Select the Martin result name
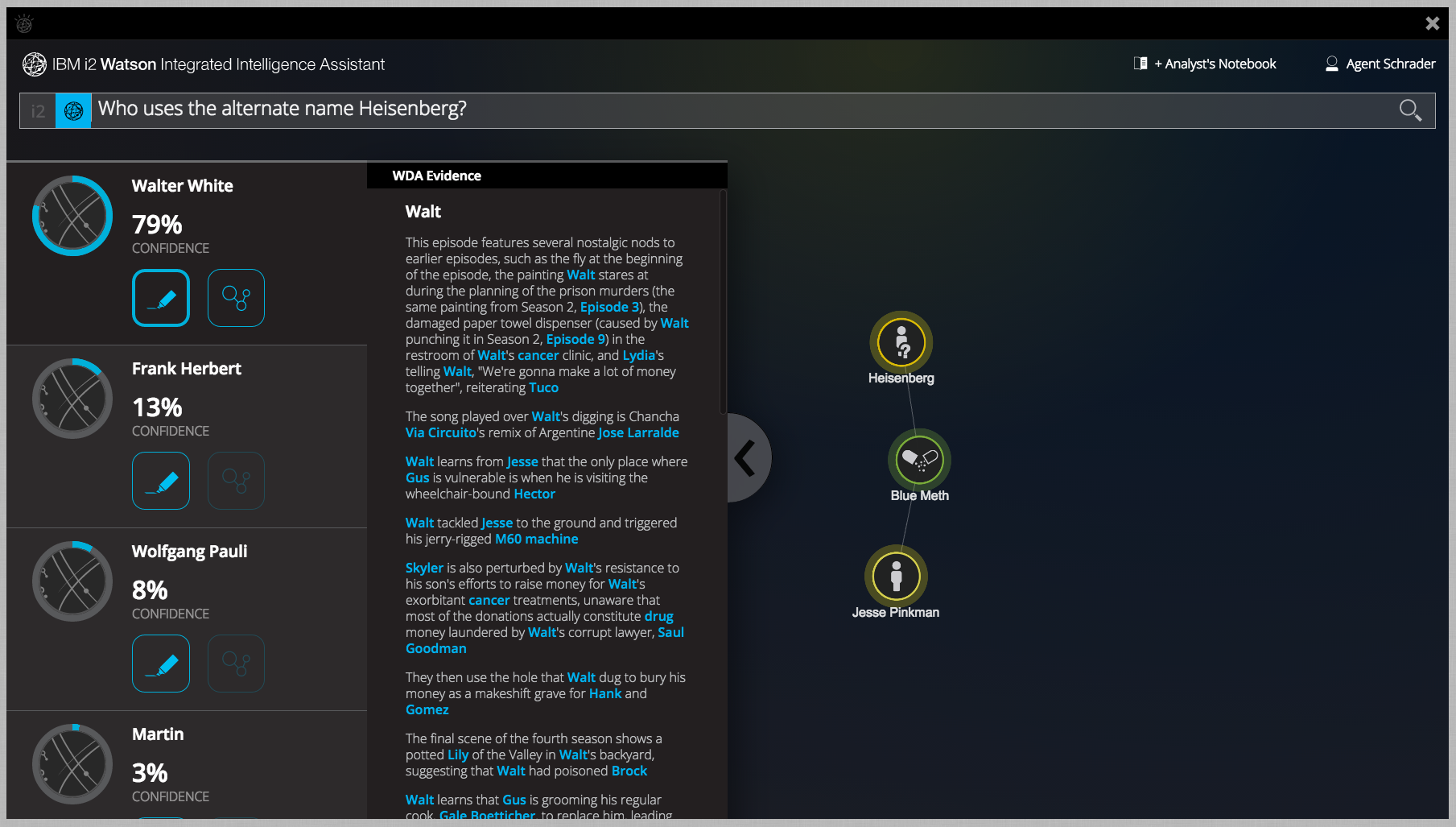 [158, 734]
